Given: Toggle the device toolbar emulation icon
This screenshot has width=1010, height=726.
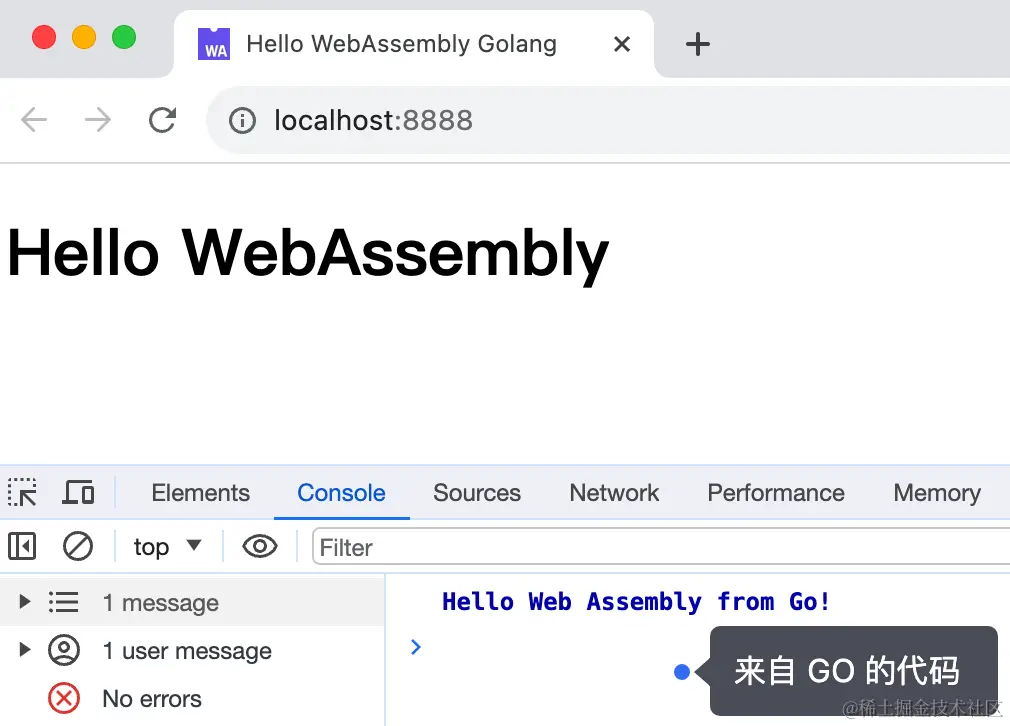Looking at the screenshot, I should (78, 492).
